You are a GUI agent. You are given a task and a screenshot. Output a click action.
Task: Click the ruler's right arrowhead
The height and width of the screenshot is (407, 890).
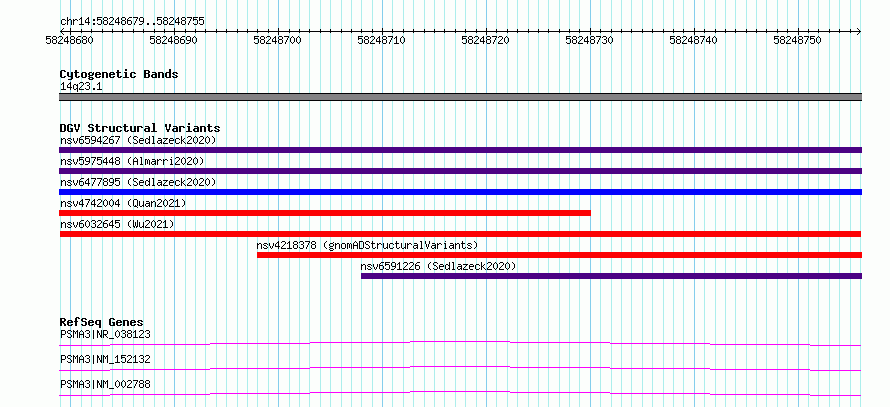[x=859, y=31]
